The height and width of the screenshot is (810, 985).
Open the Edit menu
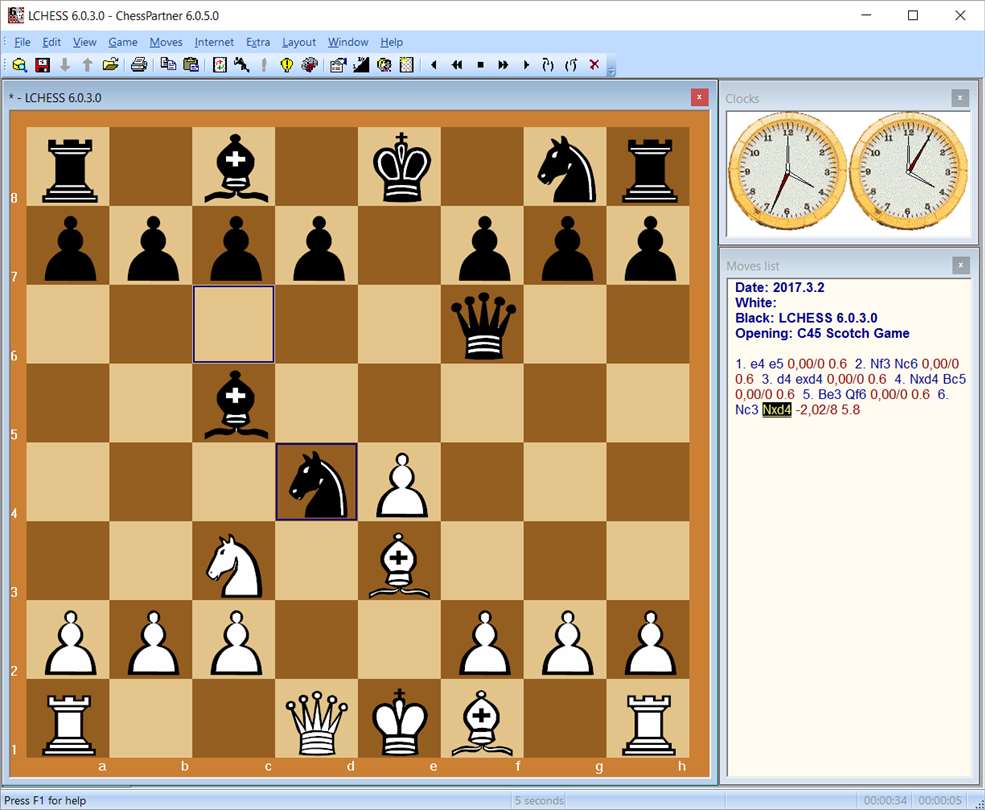pos(52,42)
